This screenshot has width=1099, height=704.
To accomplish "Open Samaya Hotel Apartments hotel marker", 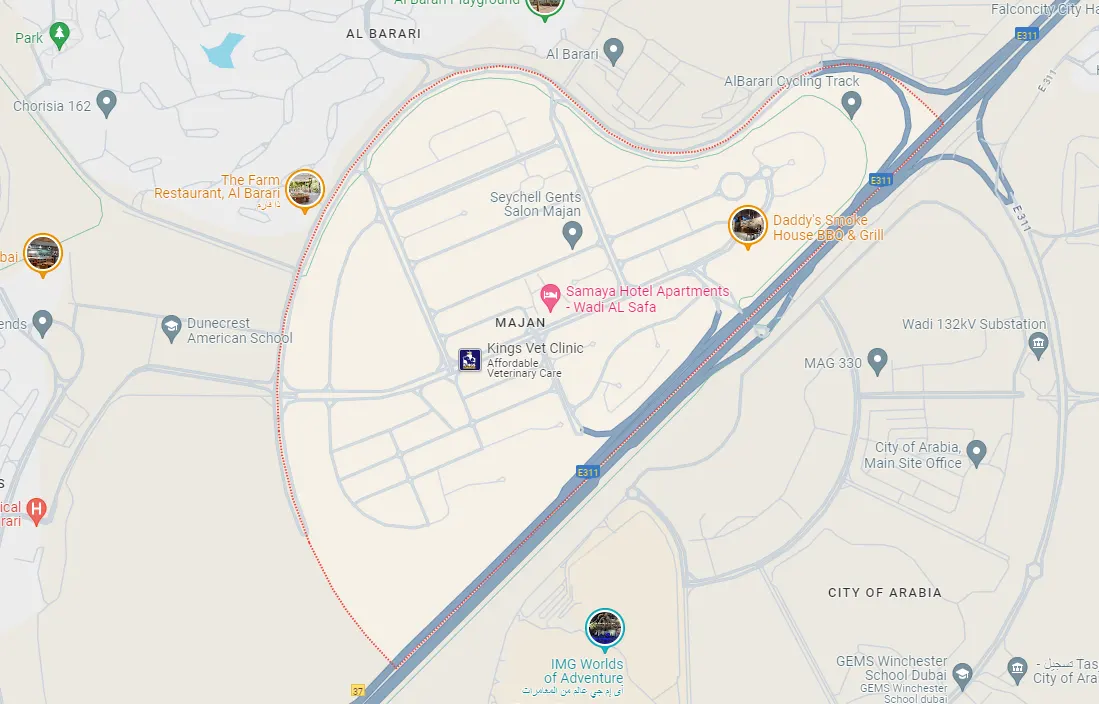I will [550, 297].
